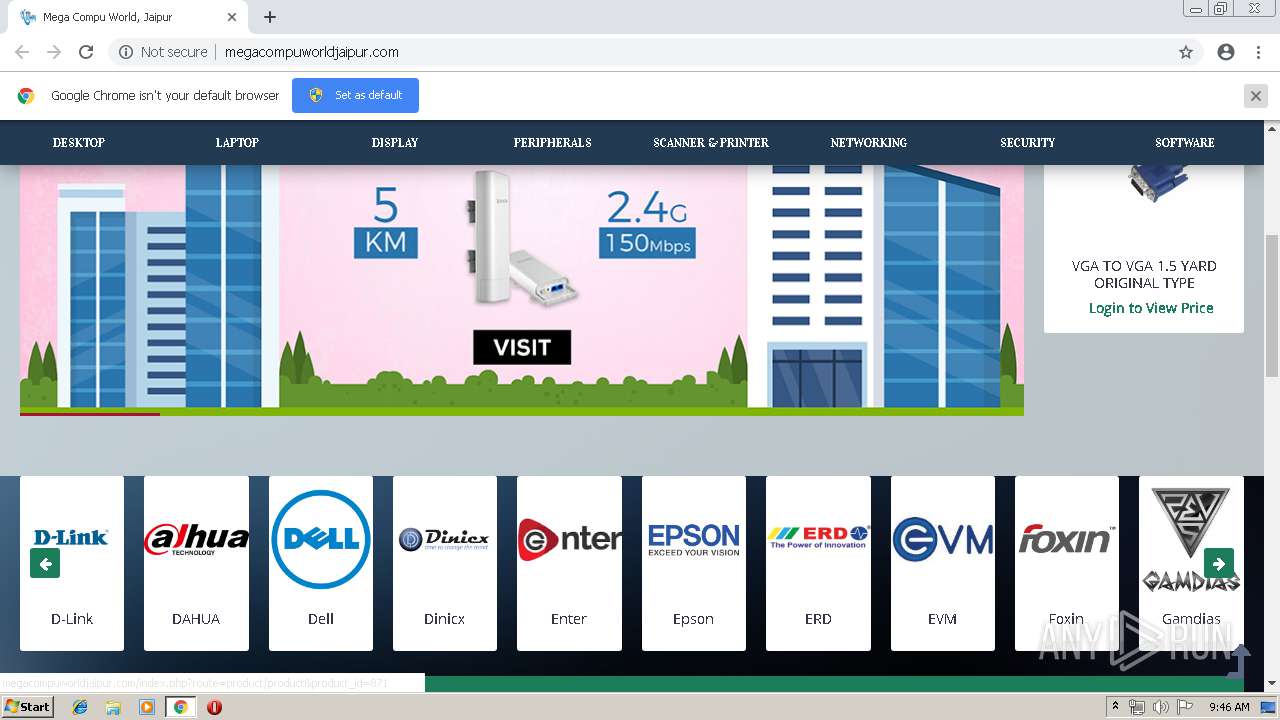Click the Foxin brand name text

[x=1066, y=619]
